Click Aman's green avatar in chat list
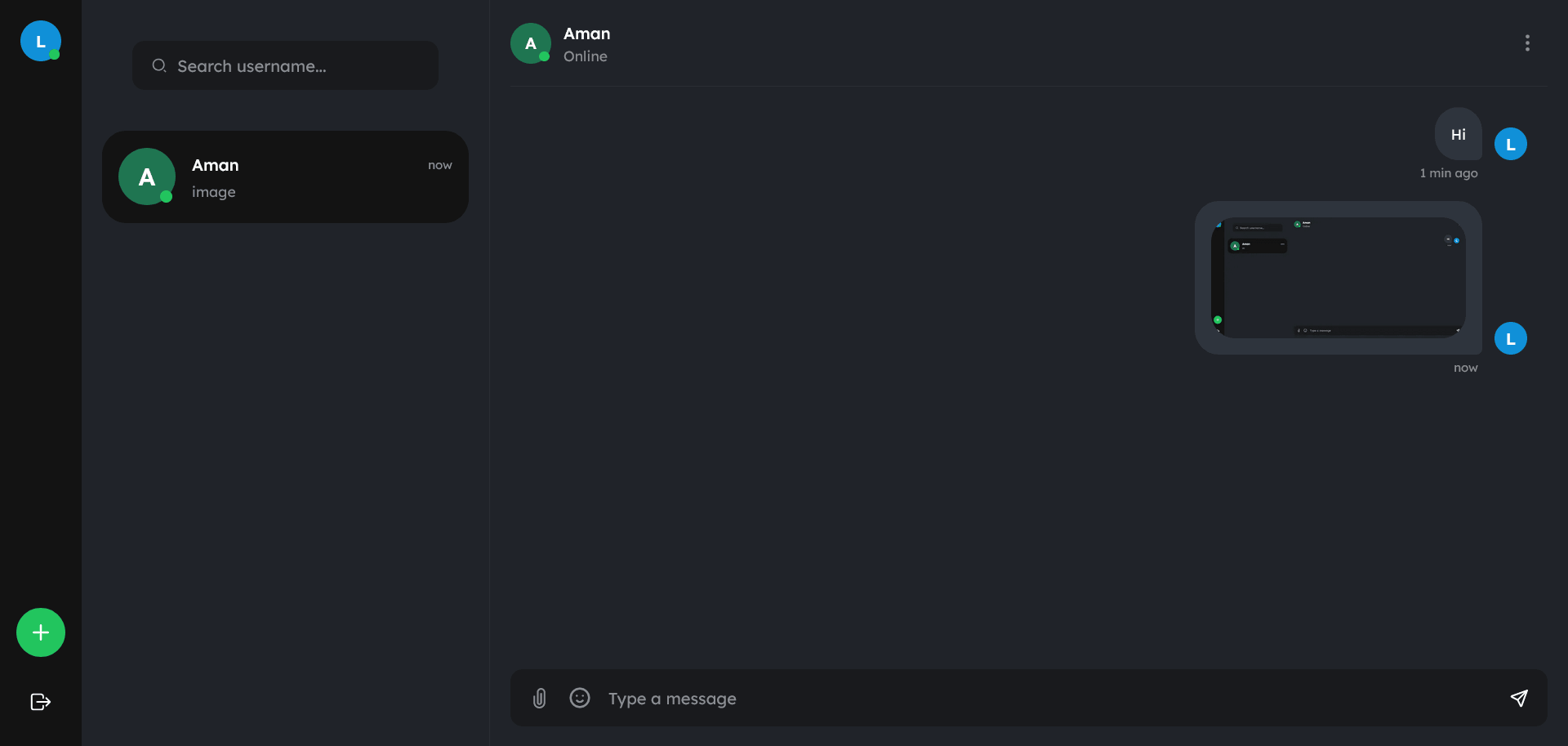Viewport: 1568px width, 746px height. tap(147, 176)
